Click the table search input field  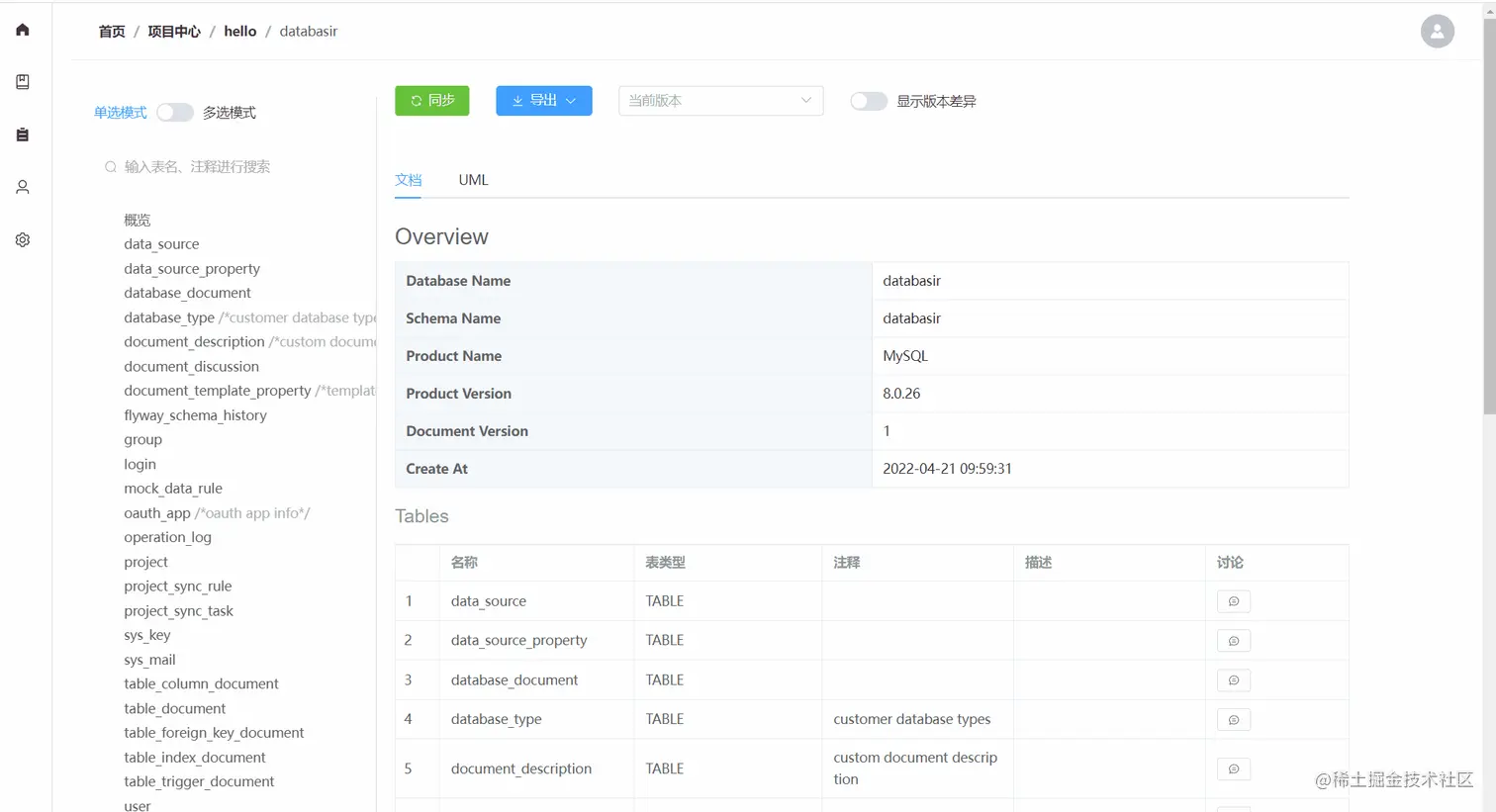click(235, 167)
